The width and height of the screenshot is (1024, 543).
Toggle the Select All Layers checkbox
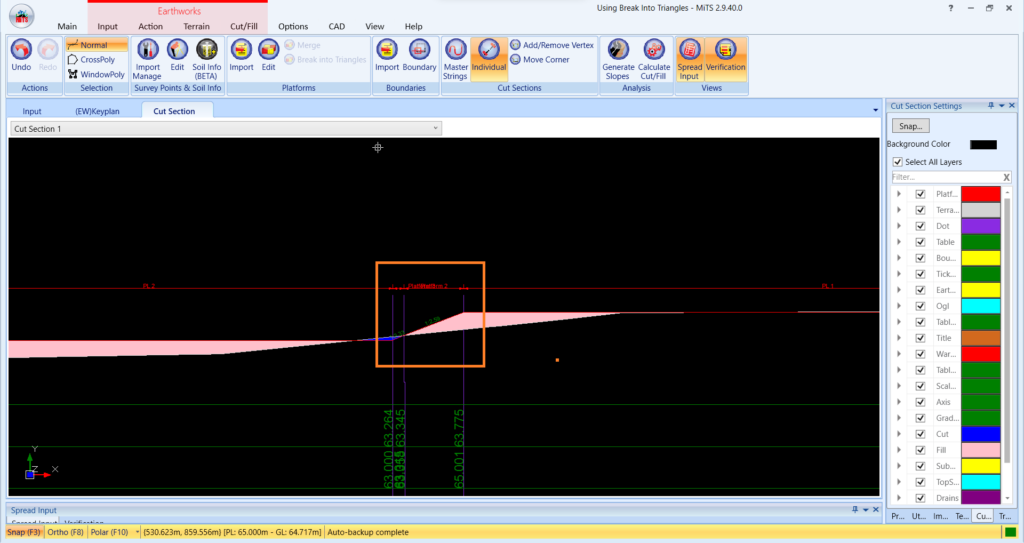coord(897,162)
